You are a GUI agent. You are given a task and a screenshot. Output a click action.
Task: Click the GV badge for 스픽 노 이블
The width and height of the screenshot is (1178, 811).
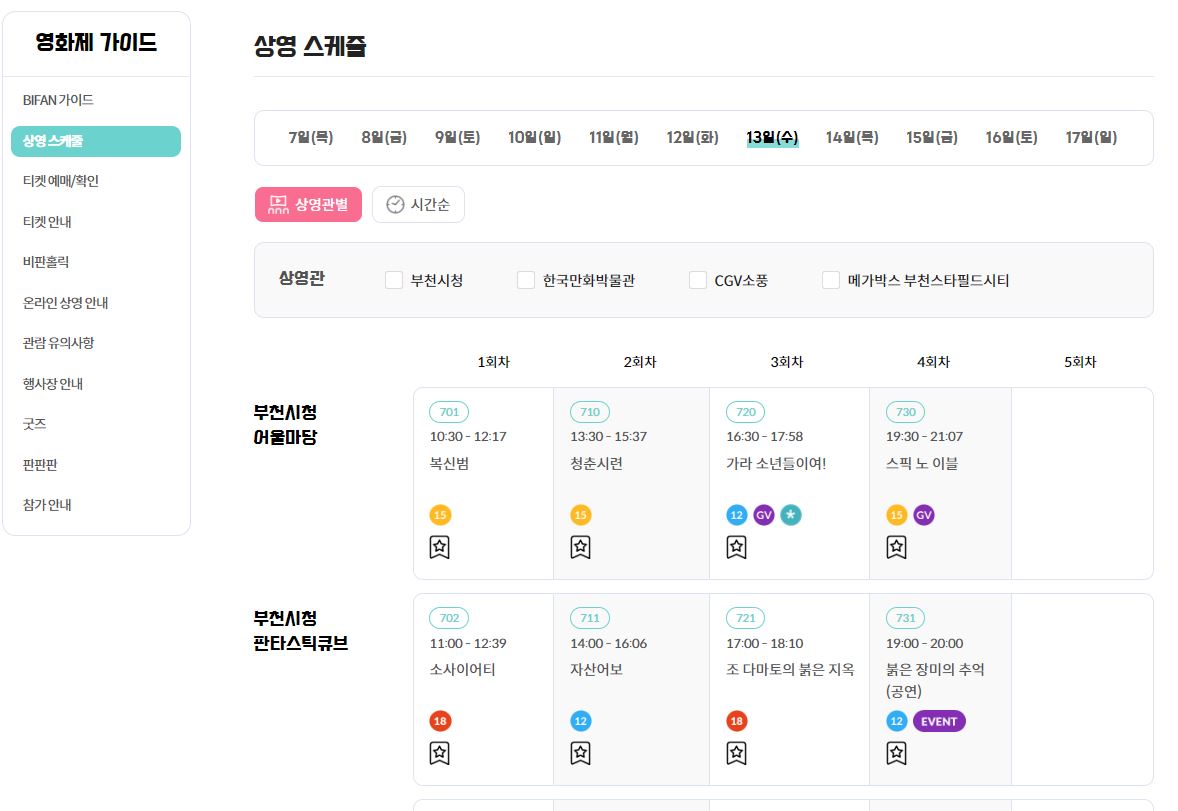point(923,515)
